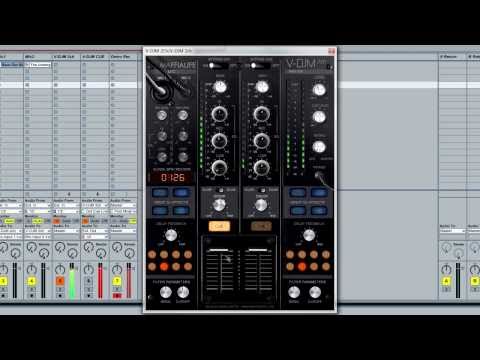This screenshot has width=480, height=360.
Task: Click upper-right blue button in left effect panel
Action: coord(181,192)
